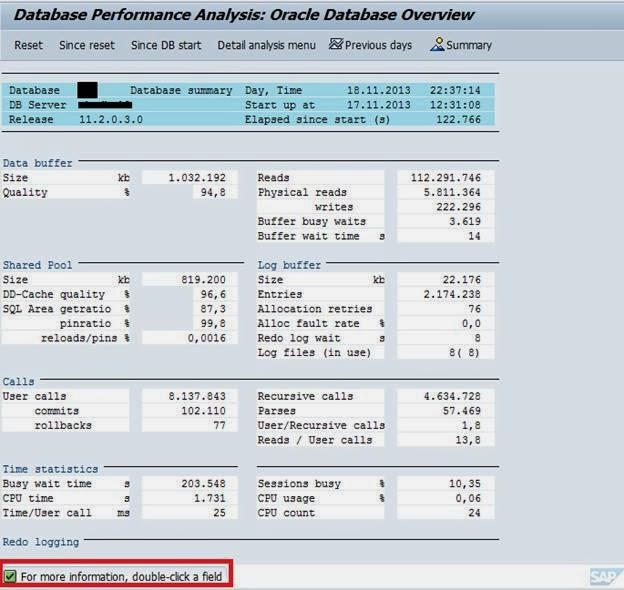Select the Alloc fault rate value 0,0

coord(471,323)
